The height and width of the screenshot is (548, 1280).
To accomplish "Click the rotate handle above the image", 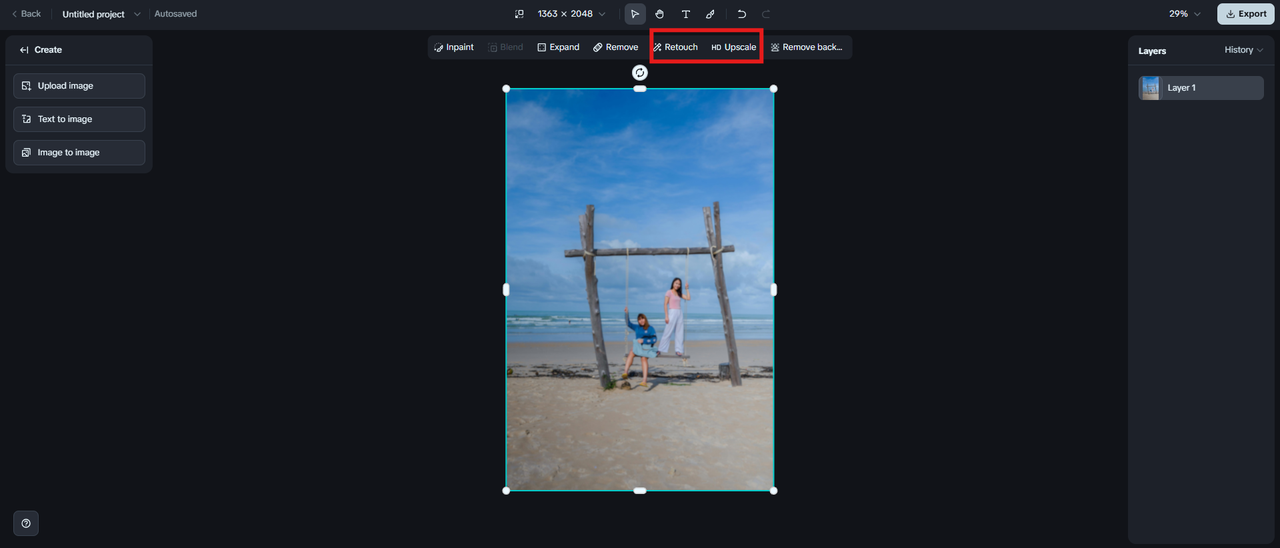I will 640,73.
